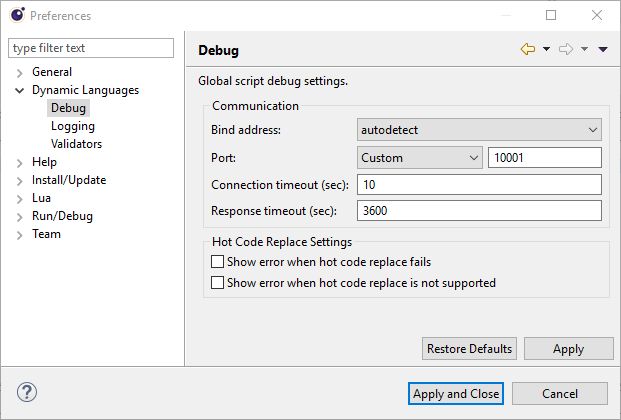Select the Lua preferences category
Viewport: 621px width, 420px height.
pyautogui.click(x=41, y=198)
